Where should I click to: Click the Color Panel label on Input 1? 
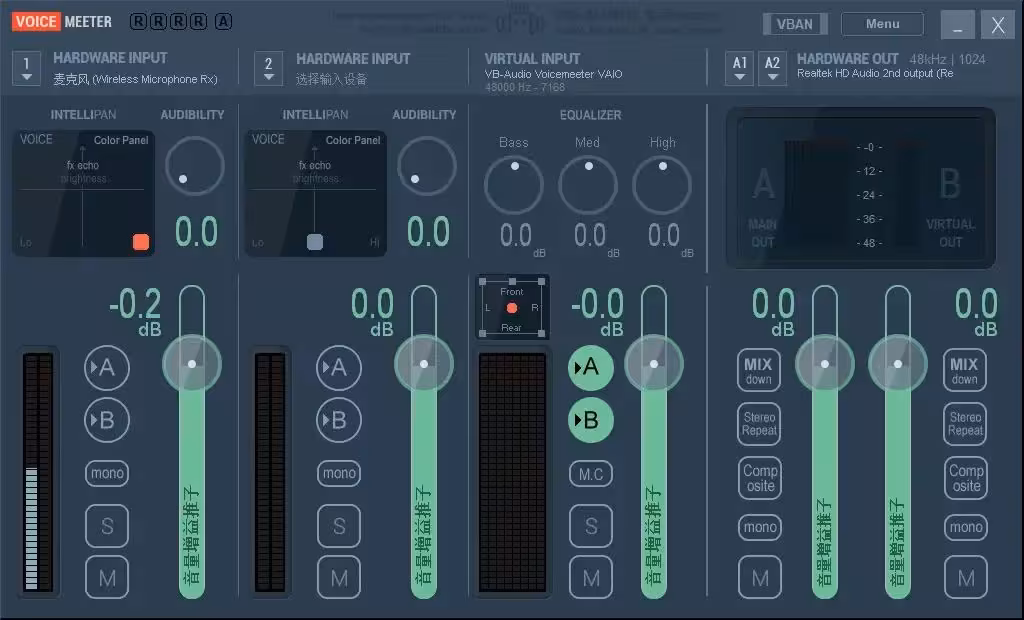(121, 140)
